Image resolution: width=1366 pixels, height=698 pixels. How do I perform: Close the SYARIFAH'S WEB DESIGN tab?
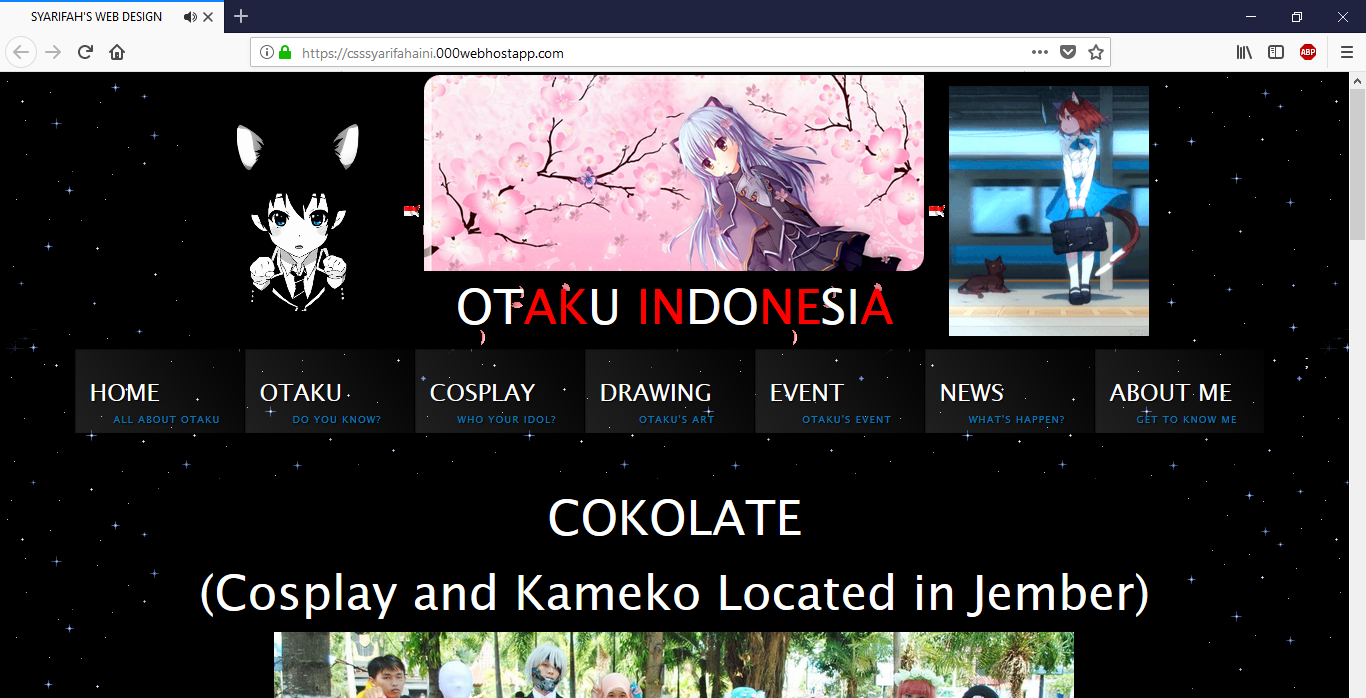coord(208,17)
